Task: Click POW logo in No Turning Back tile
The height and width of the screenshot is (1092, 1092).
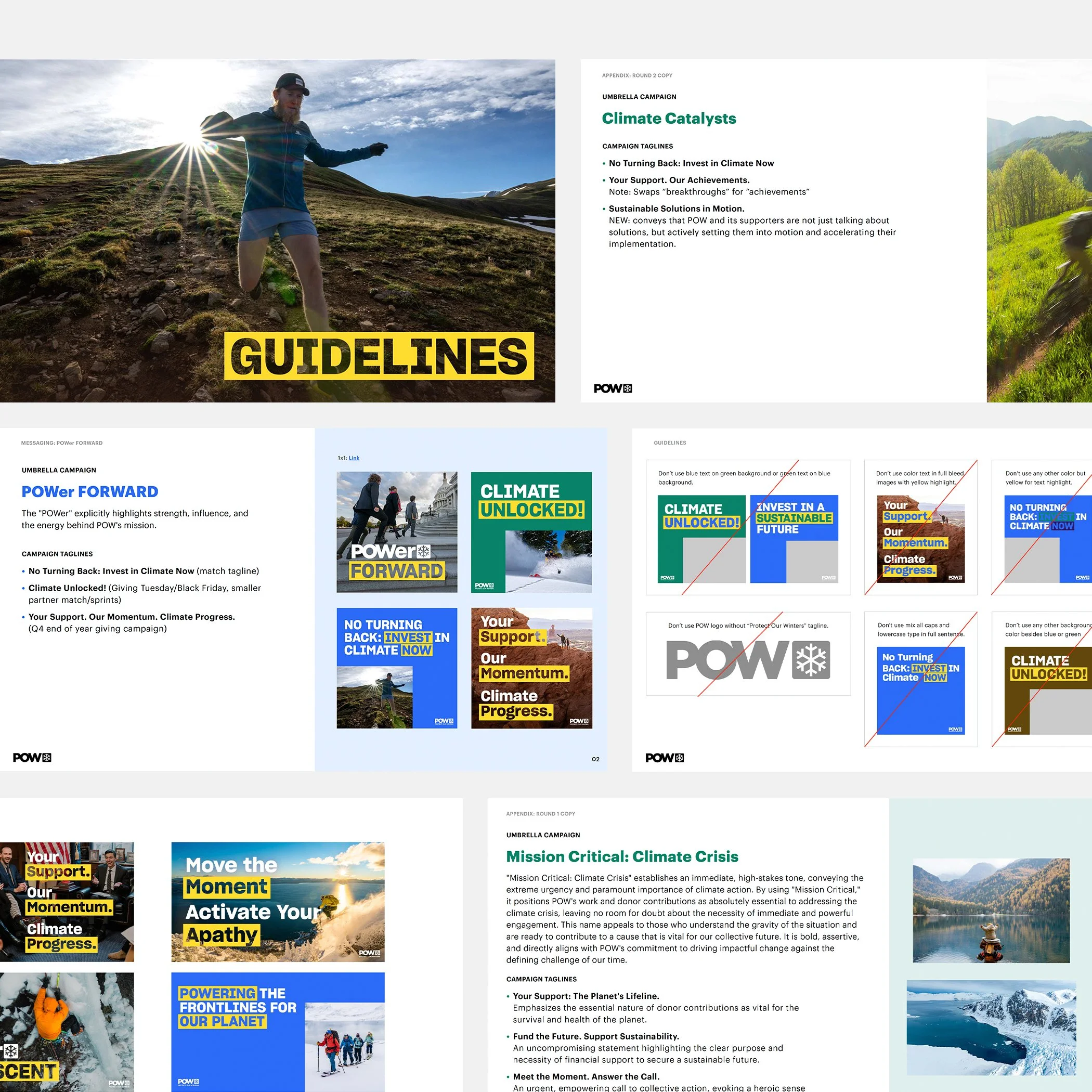Action: point(444,721)
